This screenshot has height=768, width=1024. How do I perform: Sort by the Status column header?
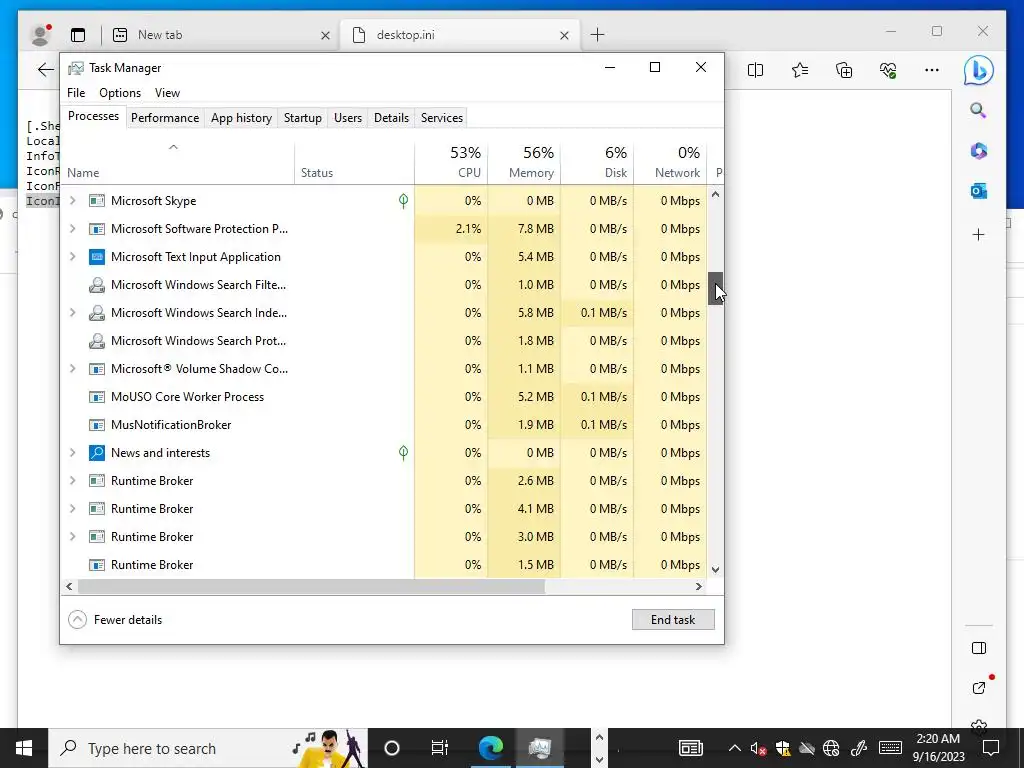355,163
